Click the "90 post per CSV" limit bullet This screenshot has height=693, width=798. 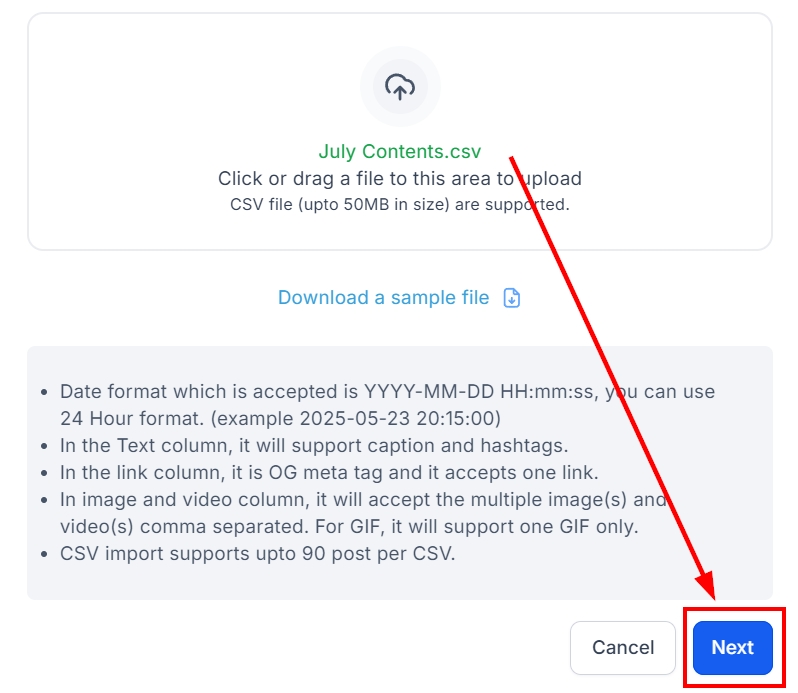click(257, 553)
